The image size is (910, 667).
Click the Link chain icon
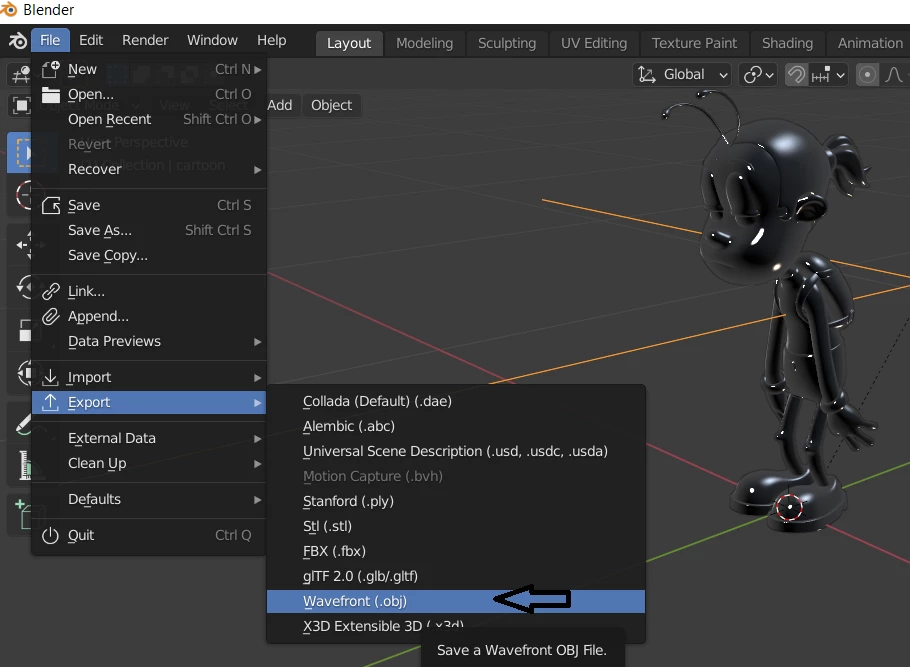pos(50,291)
